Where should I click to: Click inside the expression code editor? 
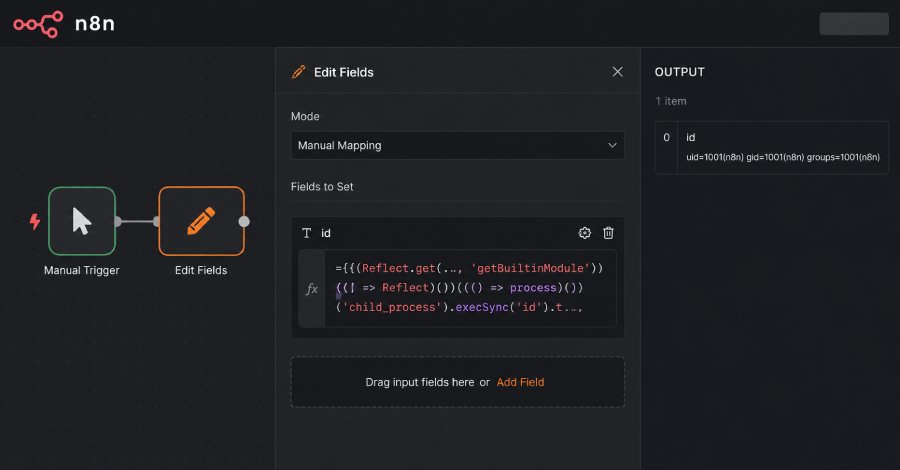[x=471, y=288]
